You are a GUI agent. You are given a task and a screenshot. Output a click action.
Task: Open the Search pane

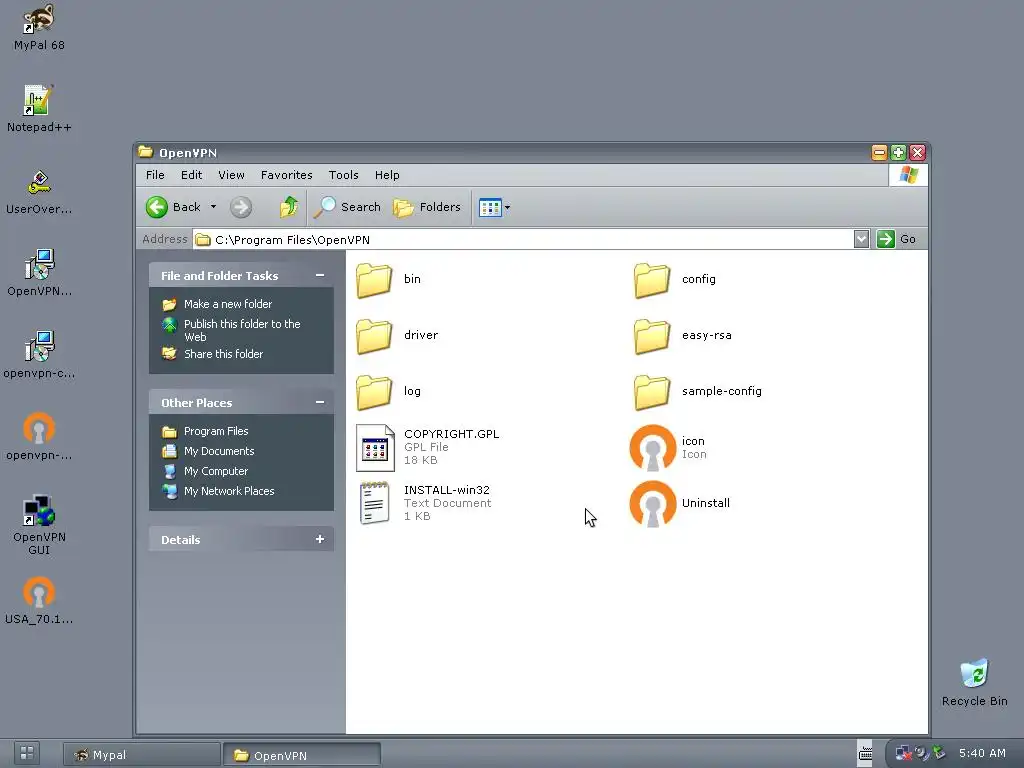347,207
